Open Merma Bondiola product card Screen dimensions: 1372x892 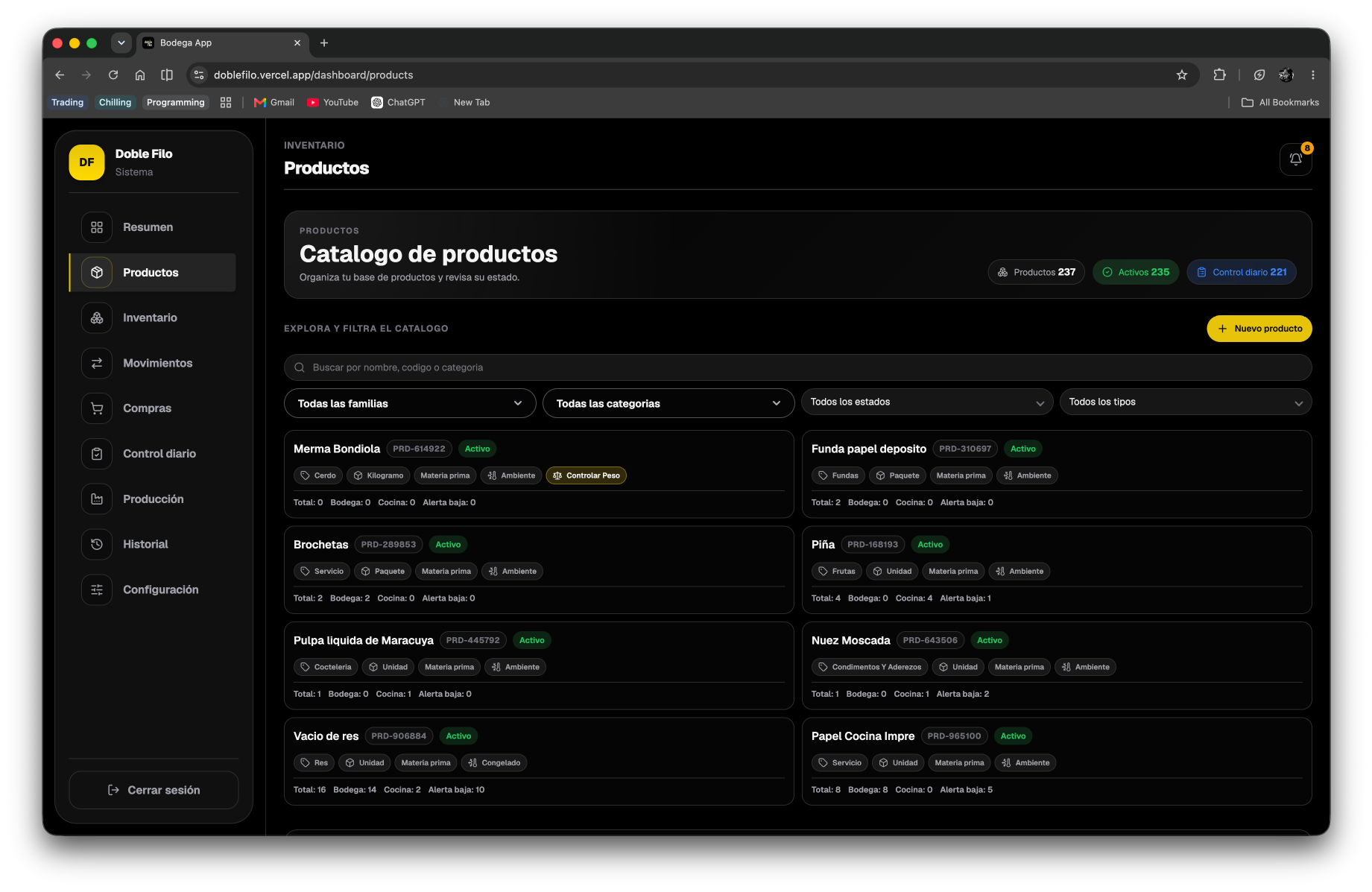(x=539, y=474)
